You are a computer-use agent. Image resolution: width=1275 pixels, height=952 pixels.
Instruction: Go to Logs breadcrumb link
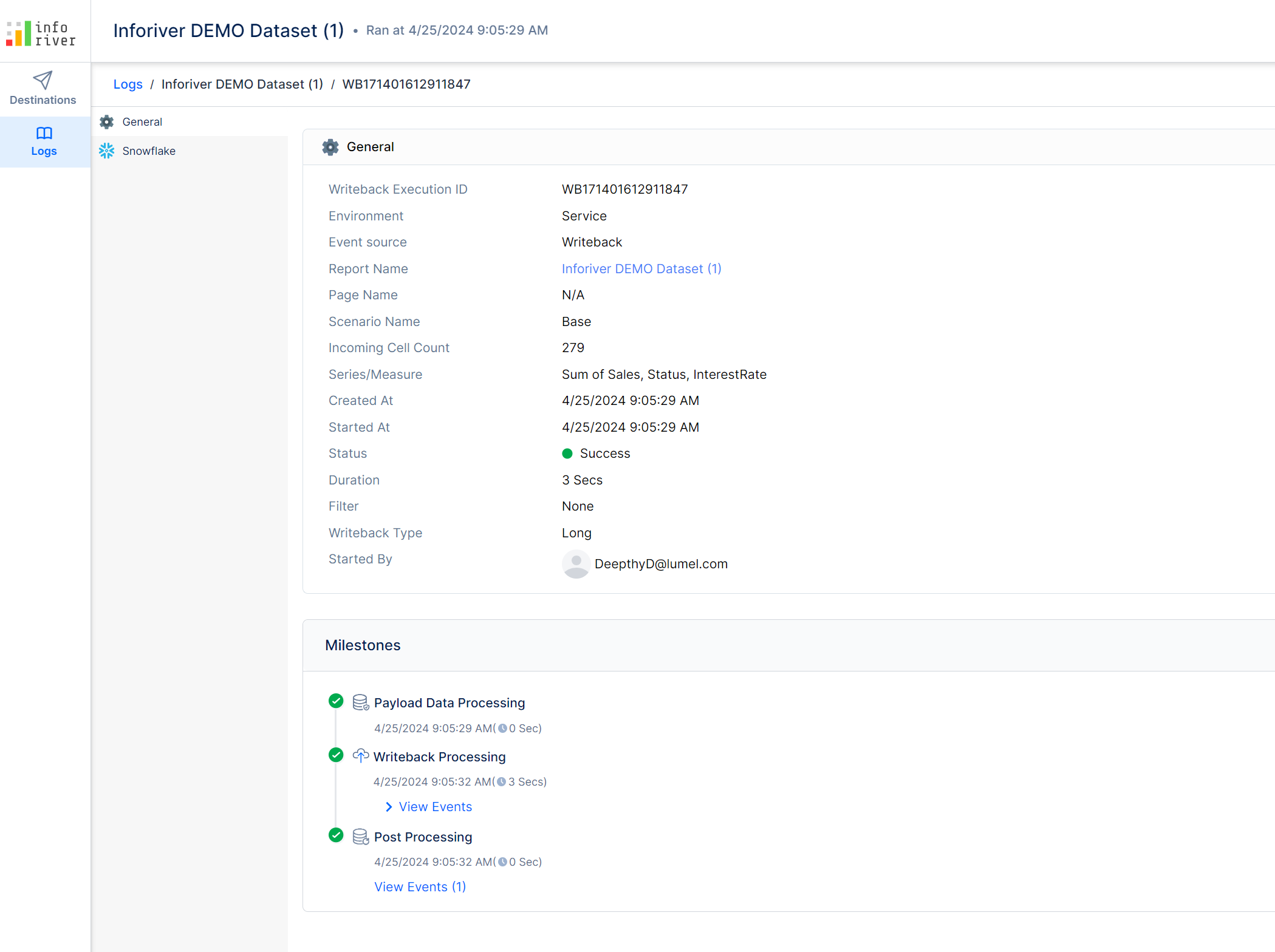(128, 84)
